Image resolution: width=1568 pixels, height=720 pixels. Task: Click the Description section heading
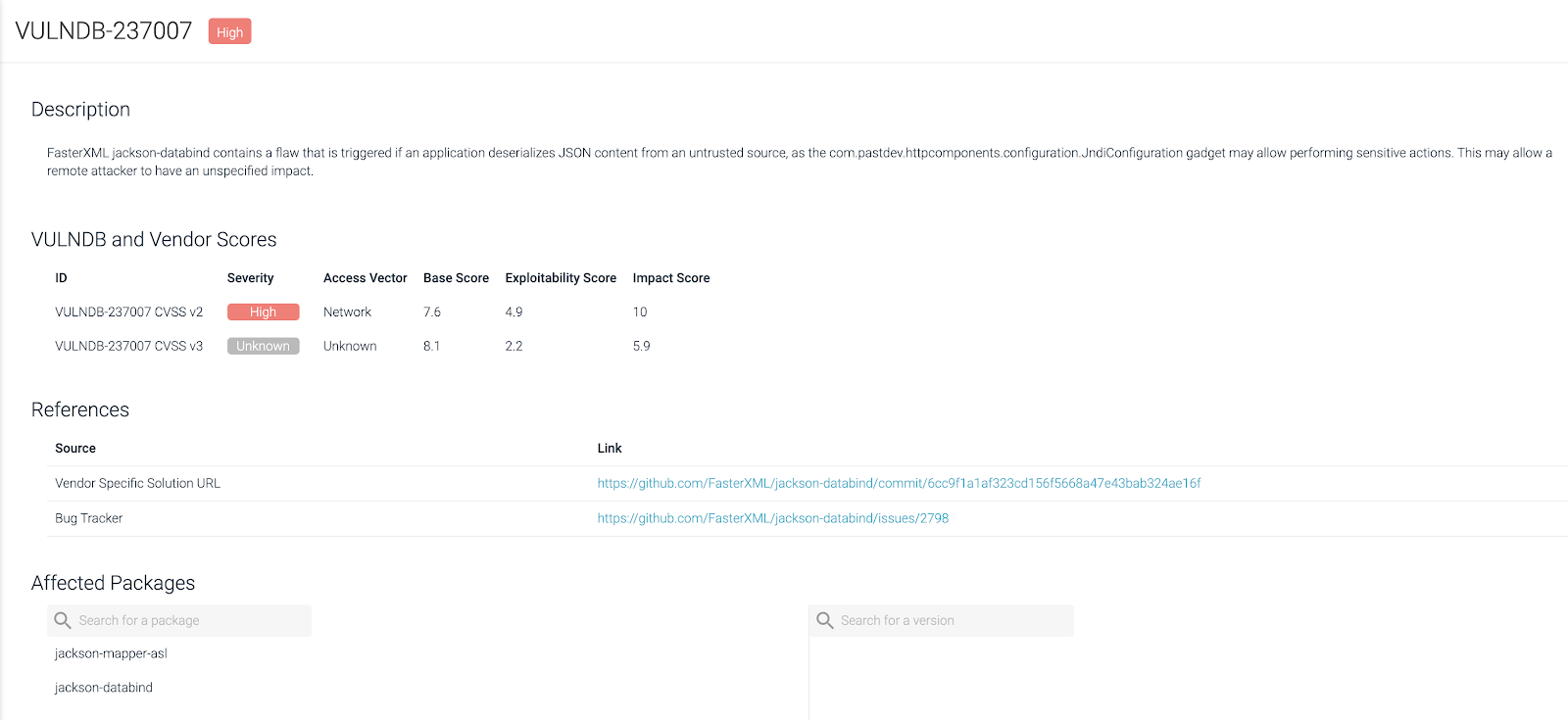80,110
